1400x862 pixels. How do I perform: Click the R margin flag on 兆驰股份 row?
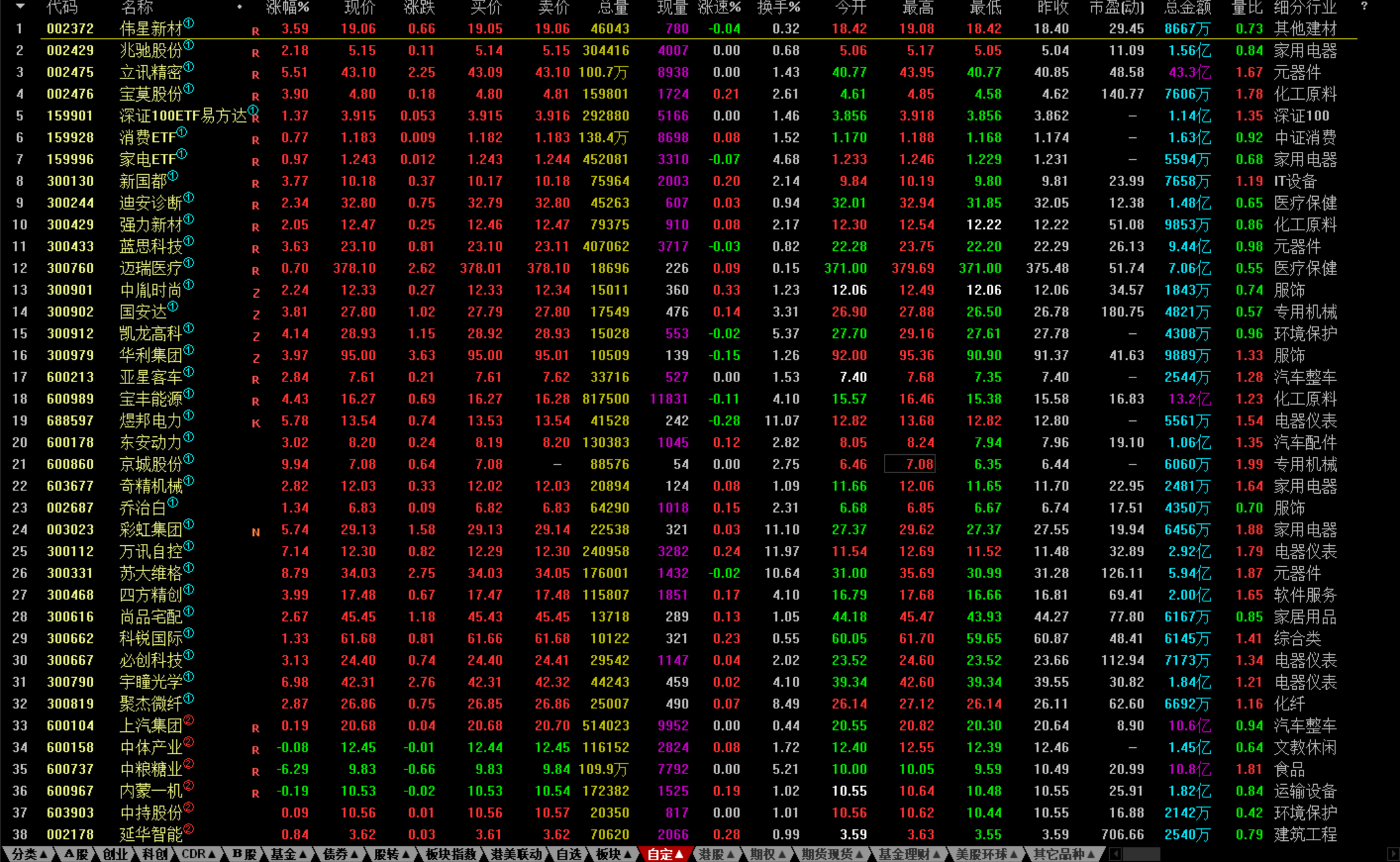255,53
